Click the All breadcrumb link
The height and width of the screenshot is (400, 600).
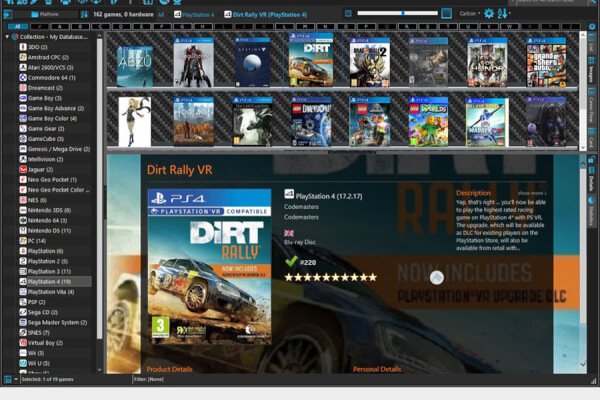pos(161,15)
